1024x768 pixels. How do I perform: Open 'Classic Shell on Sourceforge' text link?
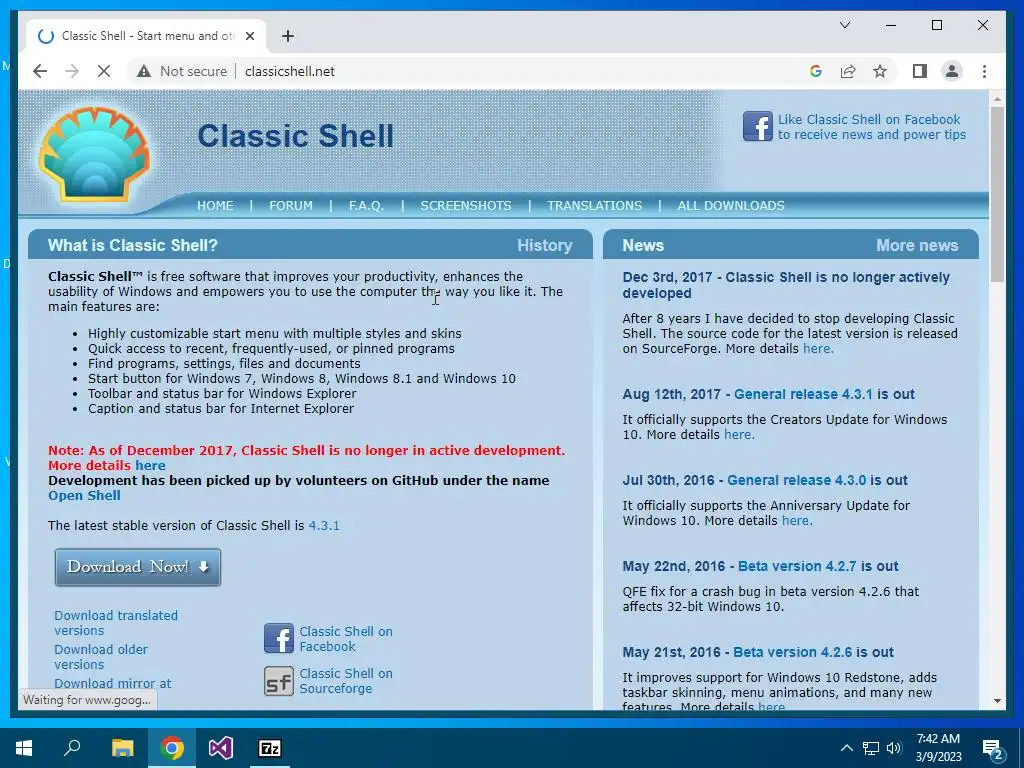345,680
